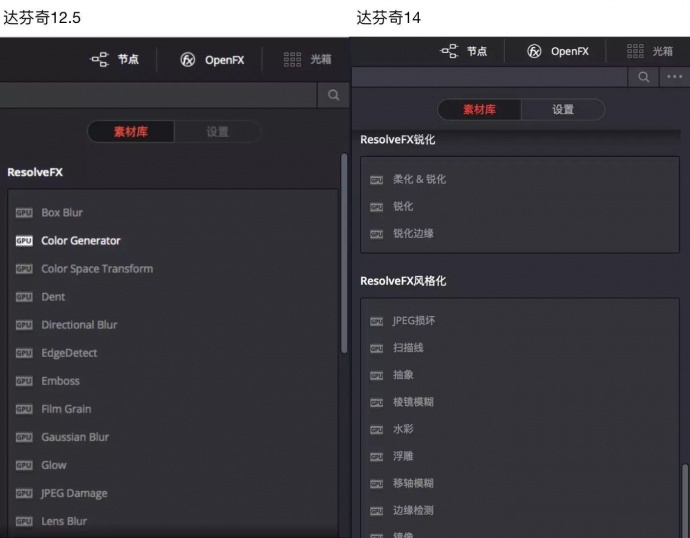Click search magnifier icon in DaVinci 12.5 panel
The width and height of the screenshot is (690, 538).
(334, 95)
